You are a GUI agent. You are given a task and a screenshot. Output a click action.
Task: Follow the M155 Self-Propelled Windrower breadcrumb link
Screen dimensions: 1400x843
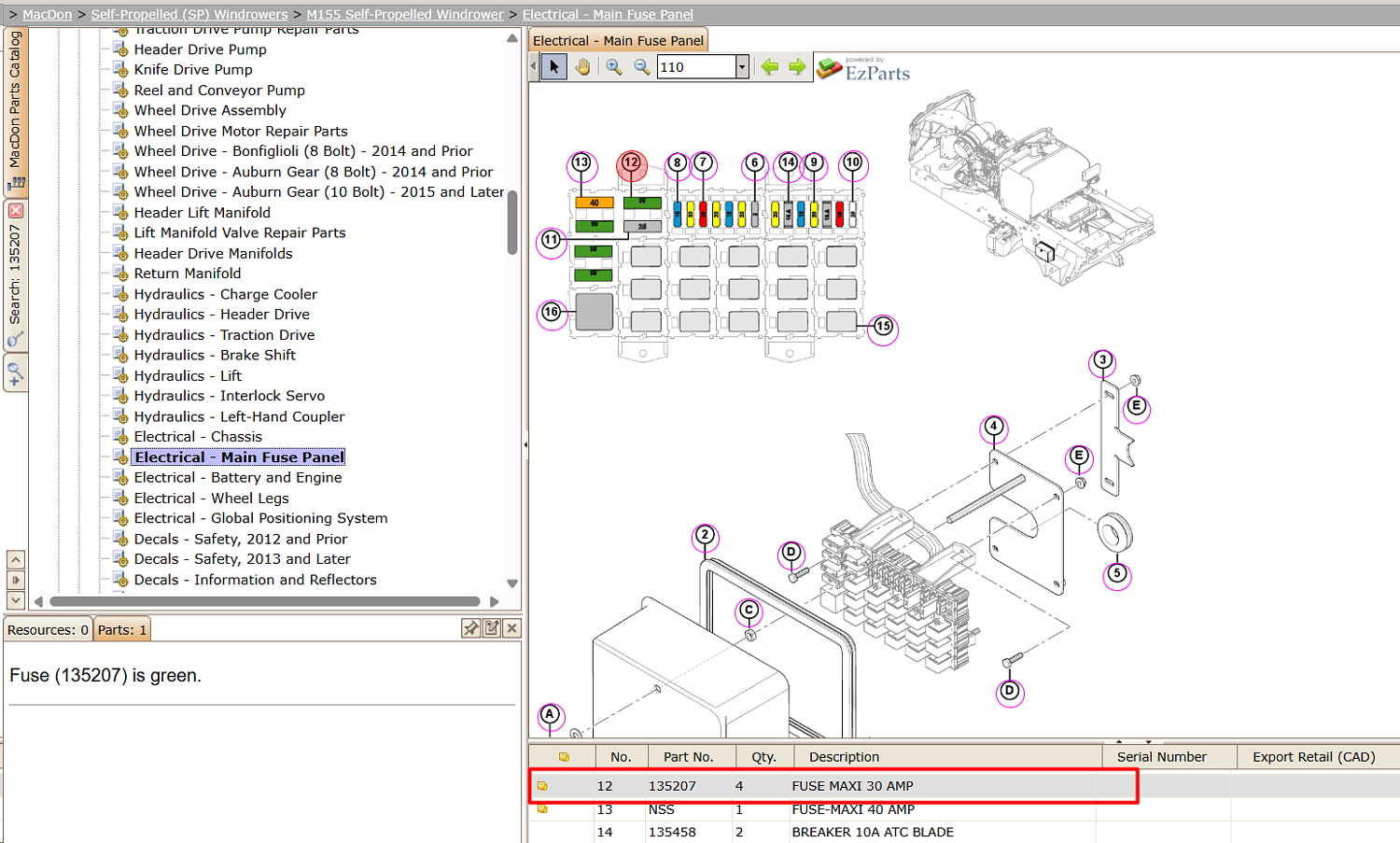(405, 14)
